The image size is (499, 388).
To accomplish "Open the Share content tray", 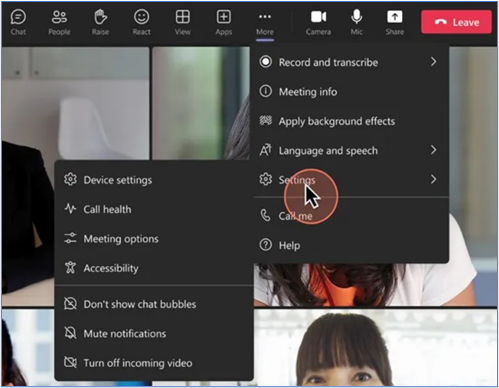I will [395, 22].
